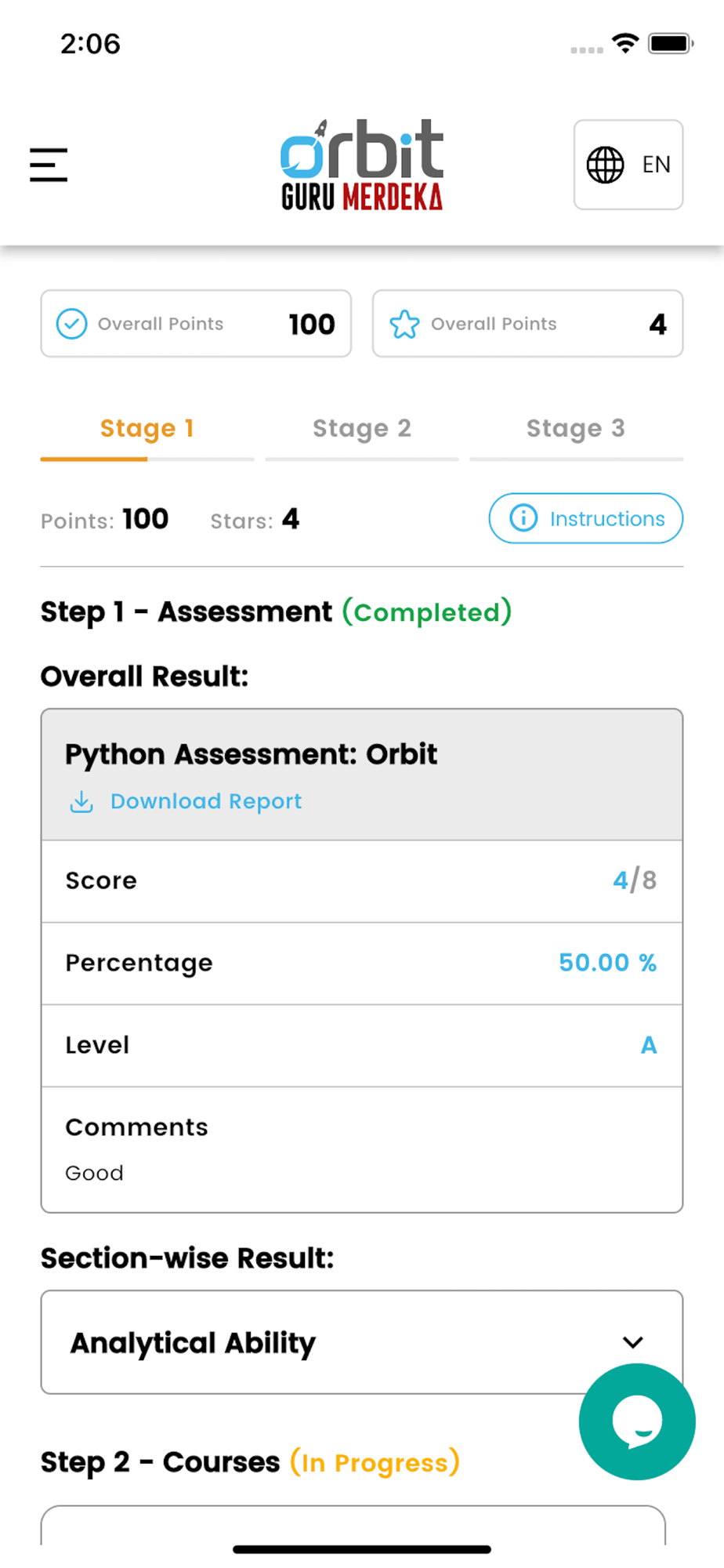Screen dimensions: 724x1568
Task: Switch to the Stage 2 tab
Action: click(x=361, y=429)
